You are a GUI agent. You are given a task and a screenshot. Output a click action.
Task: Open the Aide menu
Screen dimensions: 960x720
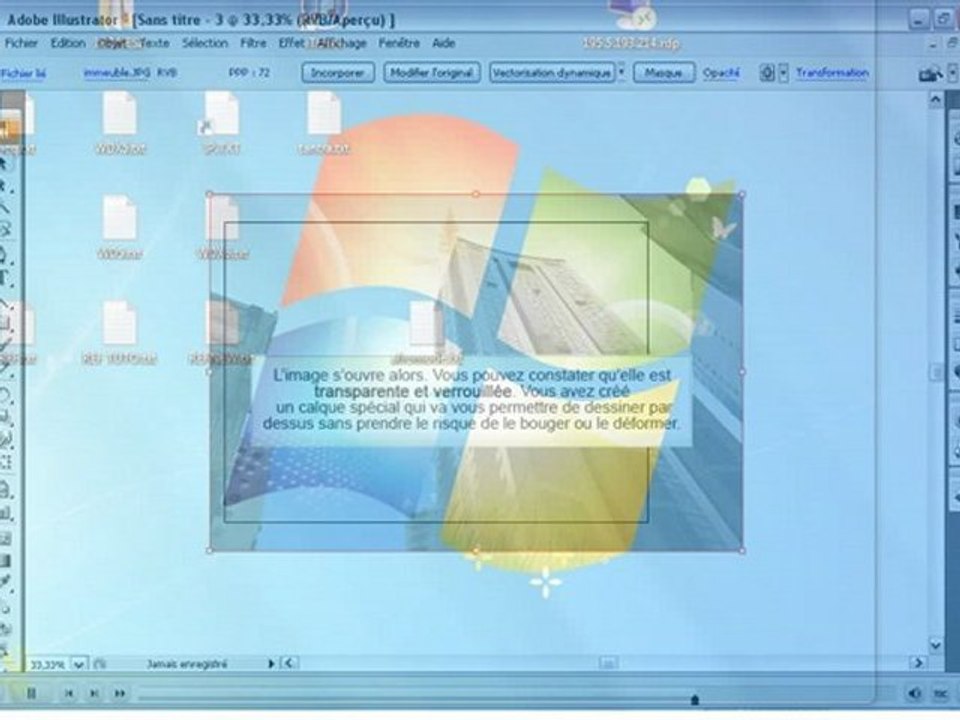click(444, 43)
